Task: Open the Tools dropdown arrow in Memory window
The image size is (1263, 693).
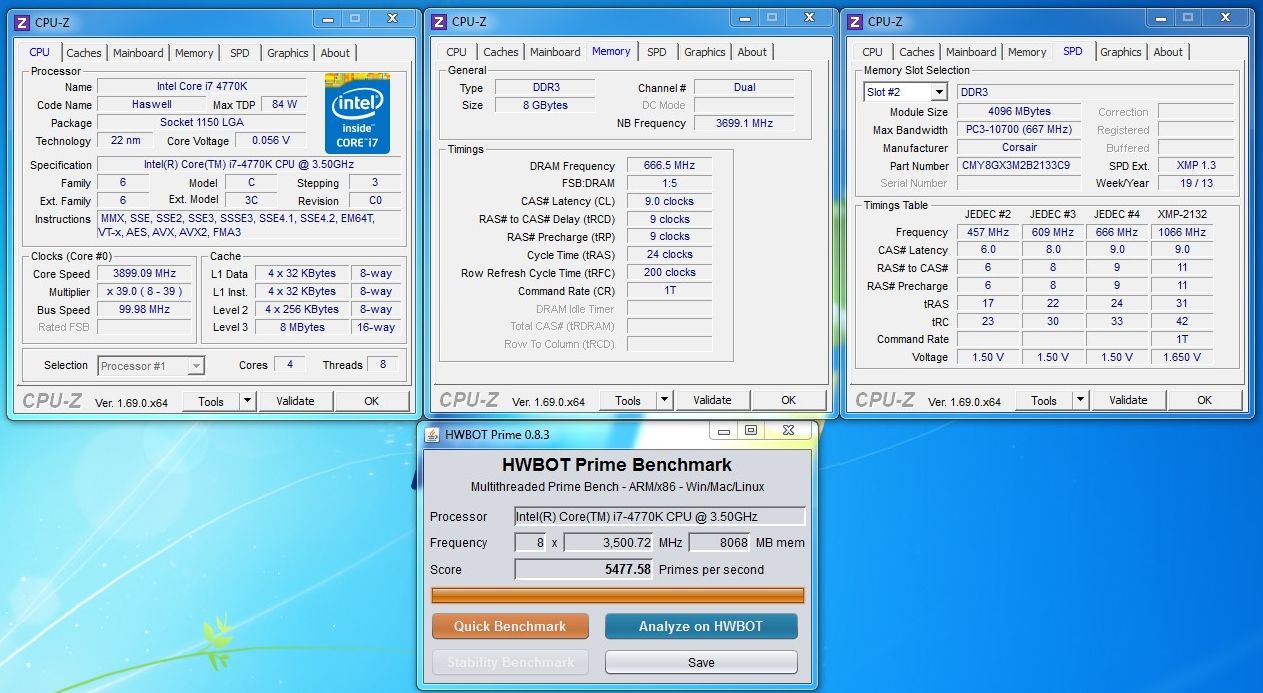Action: pos(664,400)
